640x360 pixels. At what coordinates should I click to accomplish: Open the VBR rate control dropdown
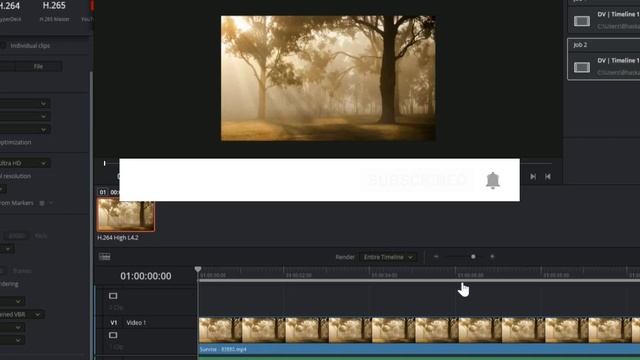(x=22, y=314)
